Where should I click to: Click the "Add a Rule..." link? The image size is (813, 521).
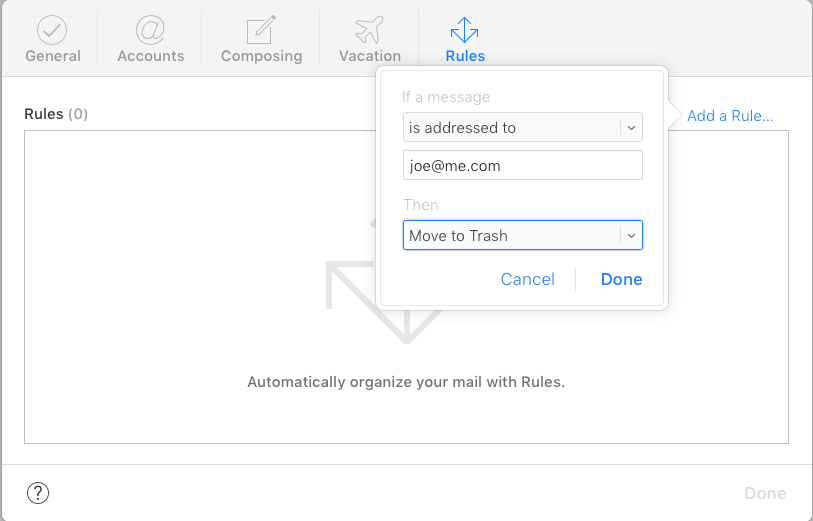pyautogui.click(x=730, y=116)
